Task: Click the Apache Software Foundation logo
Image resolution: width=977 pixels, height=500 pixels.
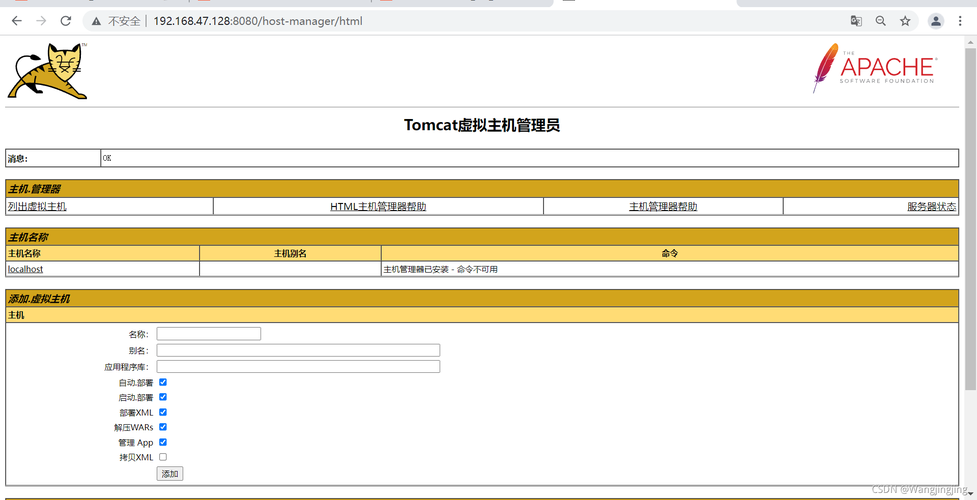Action: pyautogui.click(x=874, y=68)
